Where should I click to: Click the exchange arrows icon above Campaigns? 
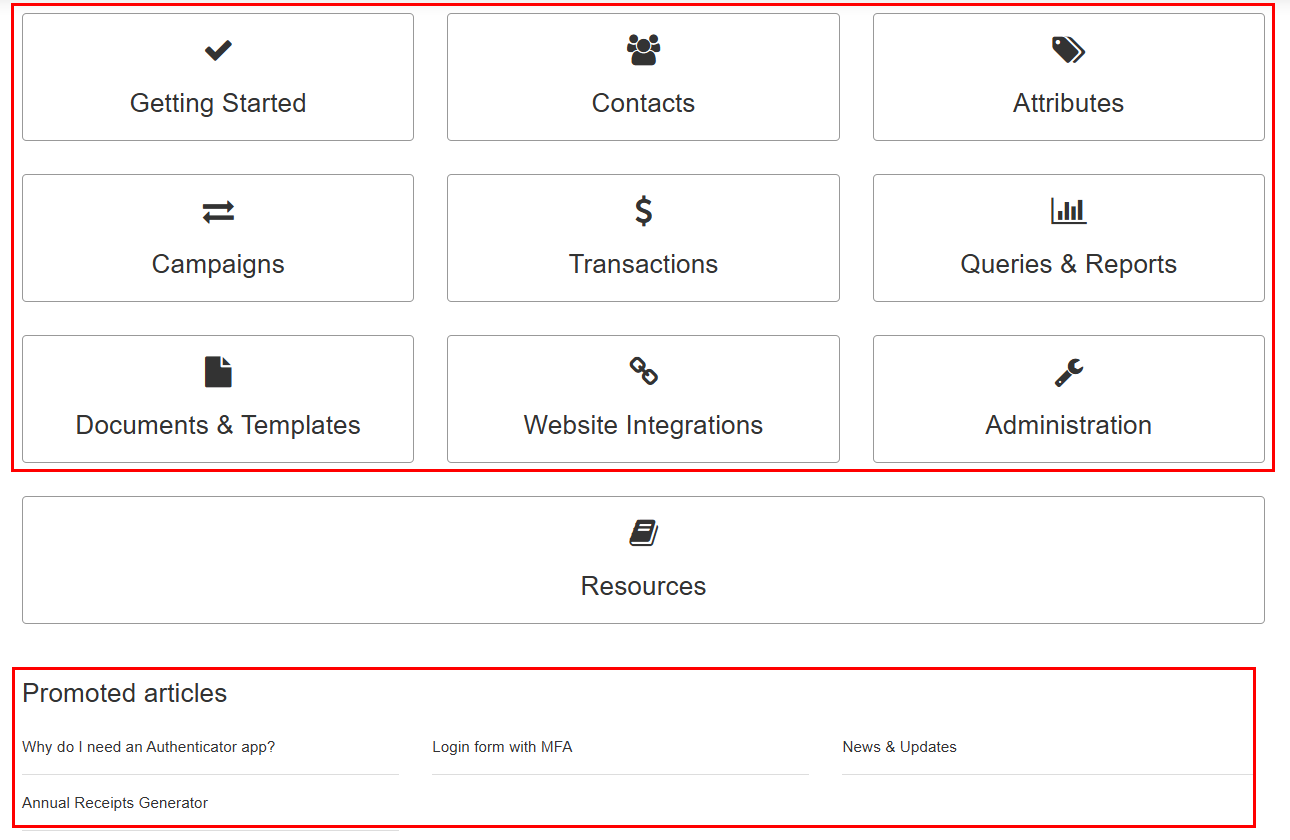point(218,211)
